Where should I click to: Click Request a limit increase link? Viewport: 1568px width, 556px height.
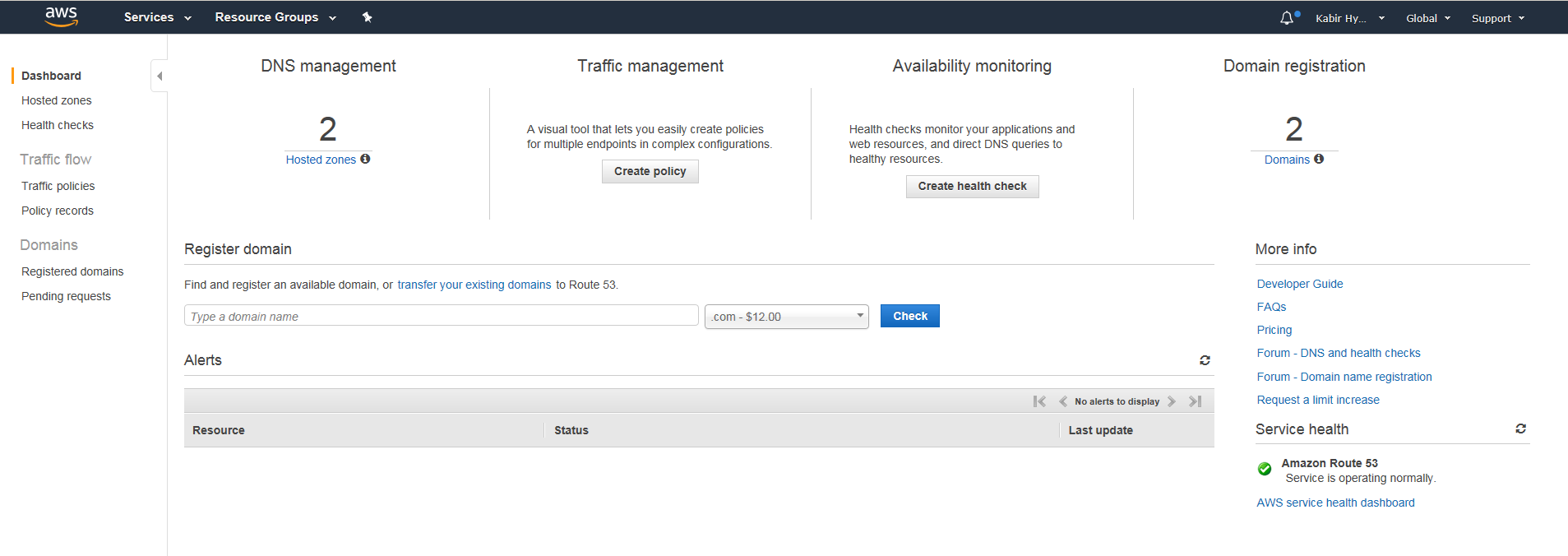pos(1318,400)
